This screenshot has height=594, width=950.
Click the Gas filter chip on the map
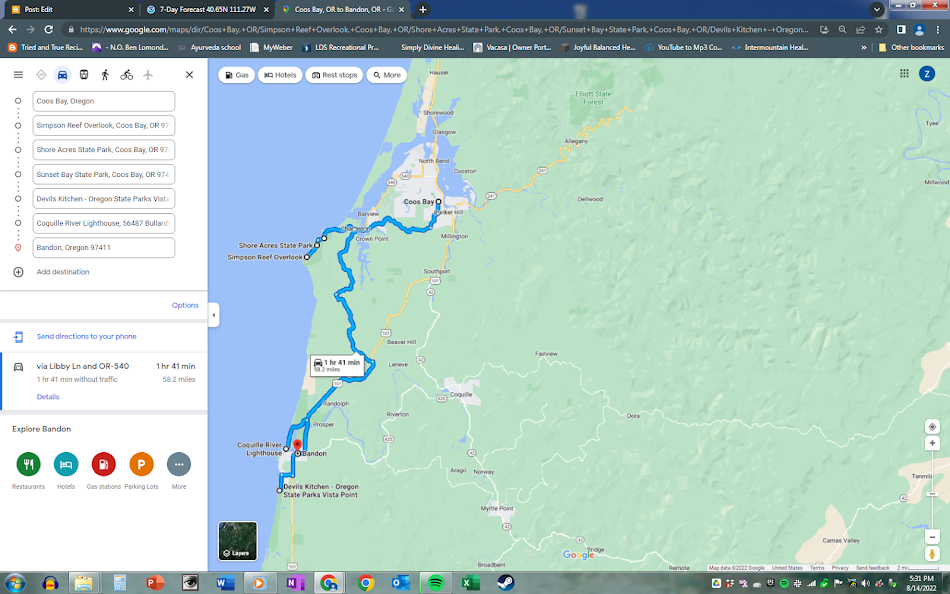(x=236, y=75)
